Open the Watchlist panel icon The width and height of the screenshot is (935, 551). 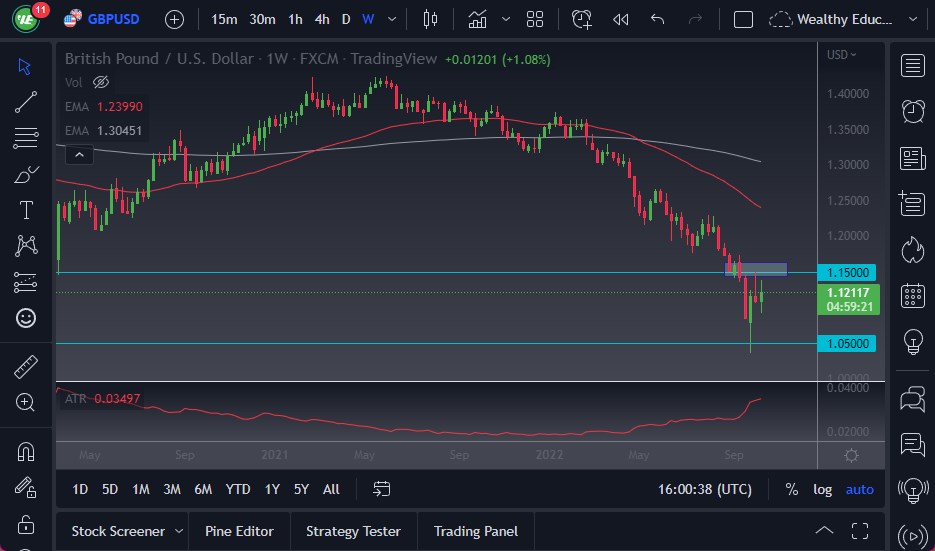point(912,66)
